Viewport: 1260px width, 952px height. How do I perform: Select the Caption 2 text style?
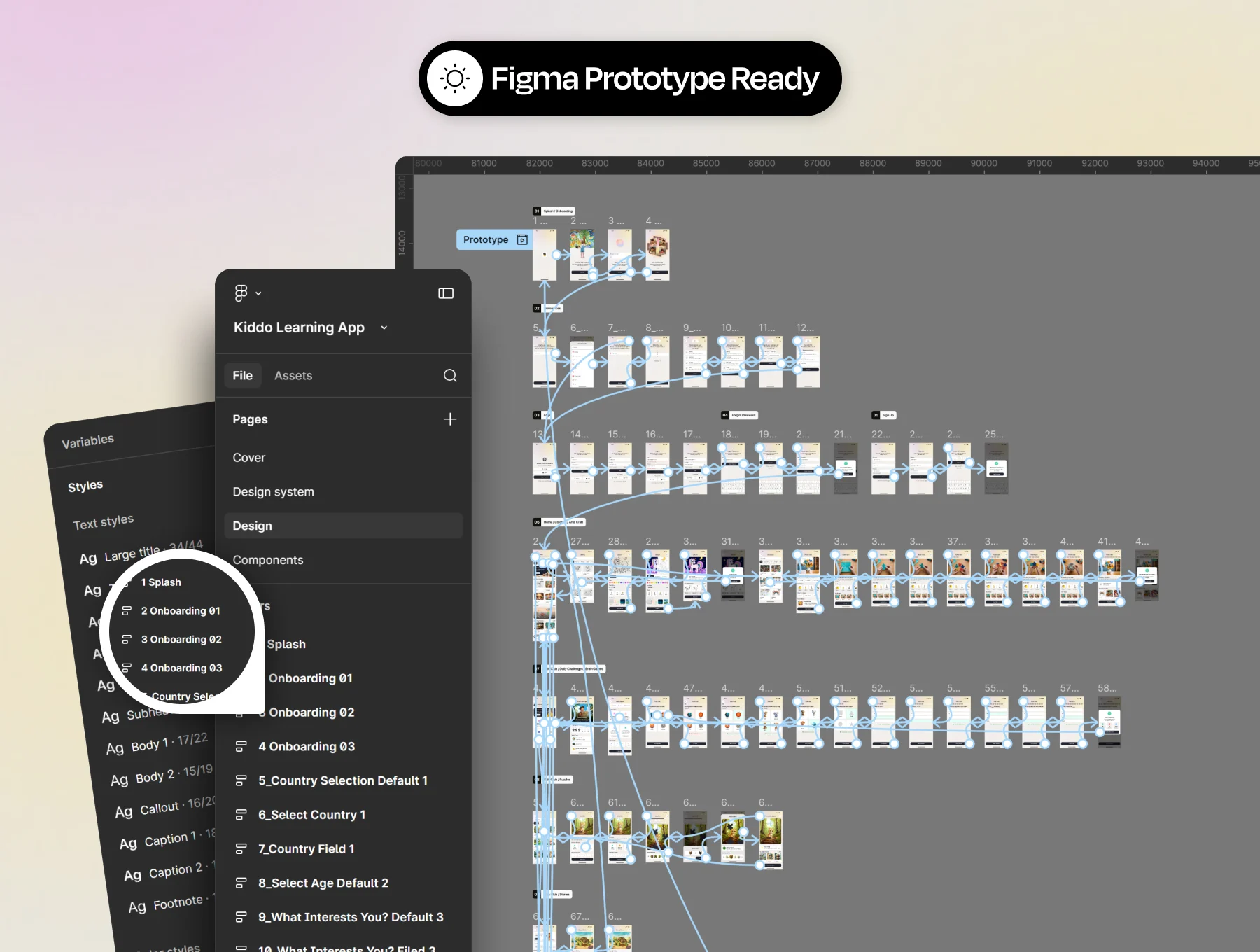(x=170, y=871)
